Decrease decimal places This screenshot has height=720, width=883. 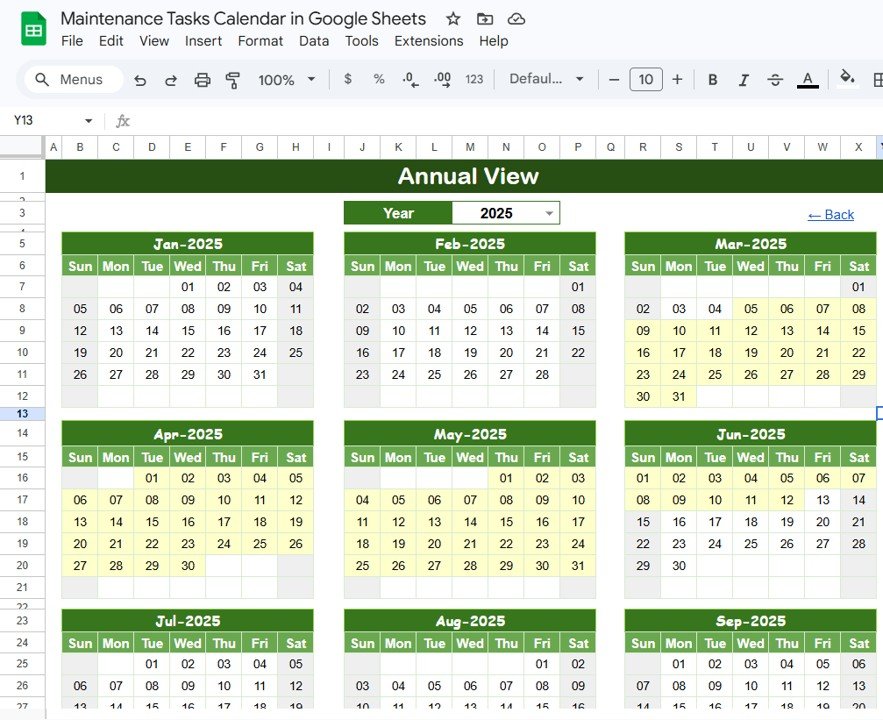coord(411,79)
